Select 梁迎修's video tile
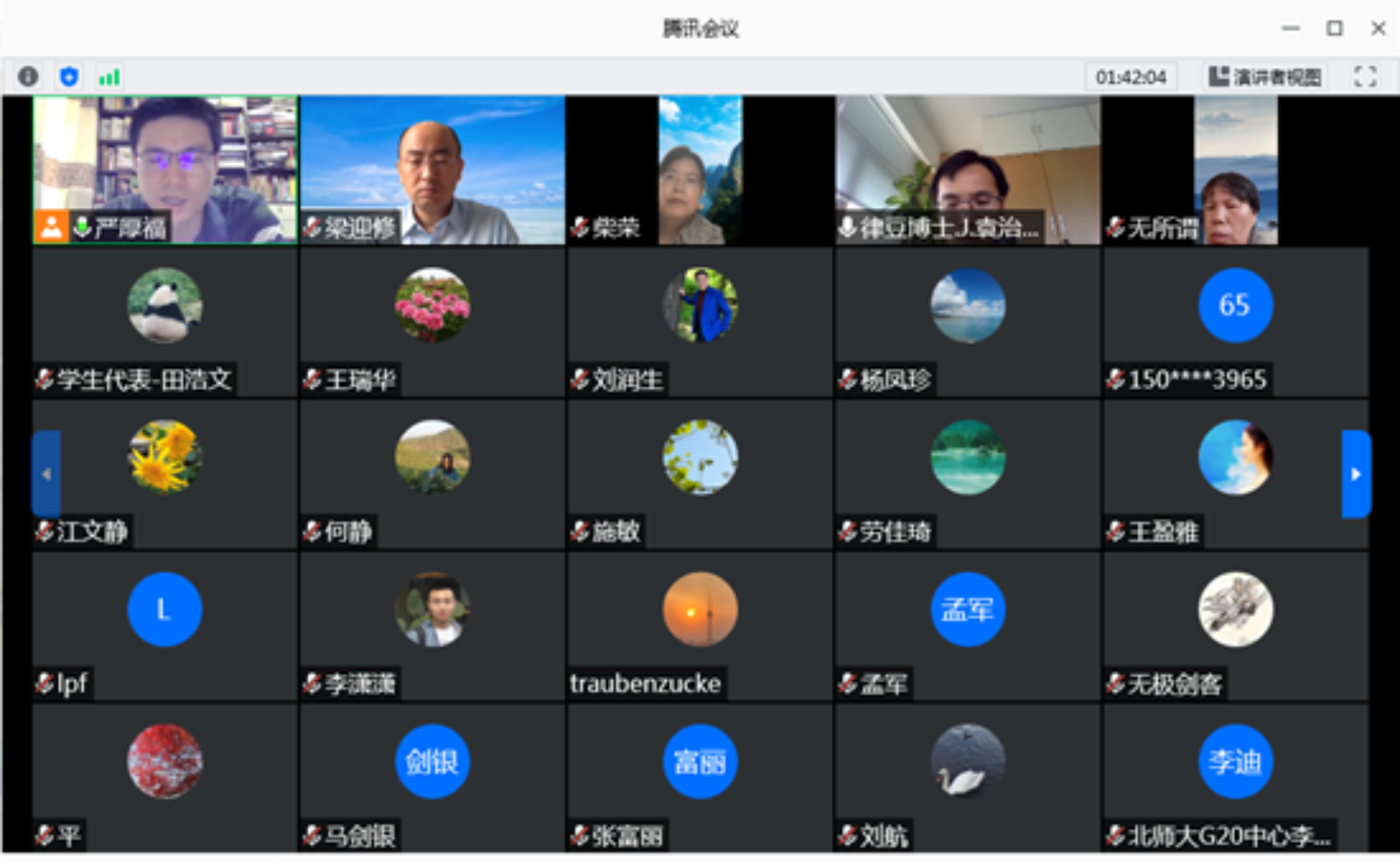1400x861 pixels. 432,169
